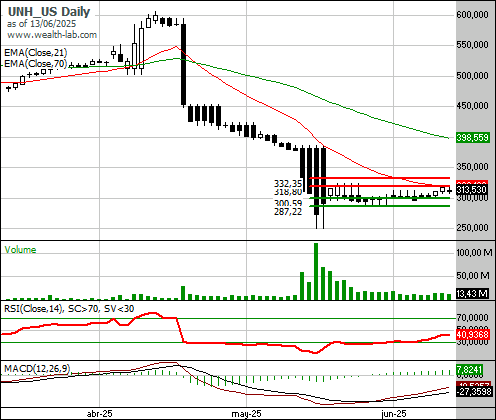This screenshot has width=496, height=420.
Task: Click the Volume pane label
Action: pos(20,250)
